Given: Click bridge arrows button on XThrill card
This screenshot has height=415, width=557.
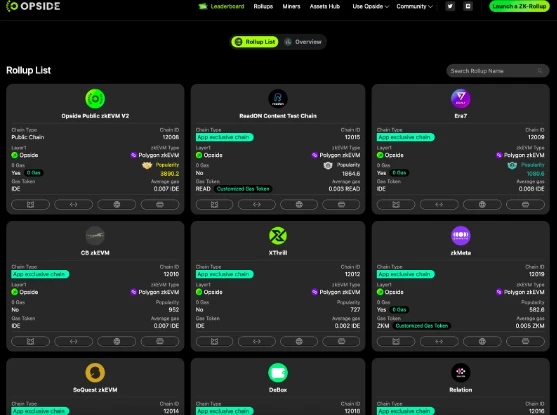Looking at the screenshot, I should tap(256, 341).
